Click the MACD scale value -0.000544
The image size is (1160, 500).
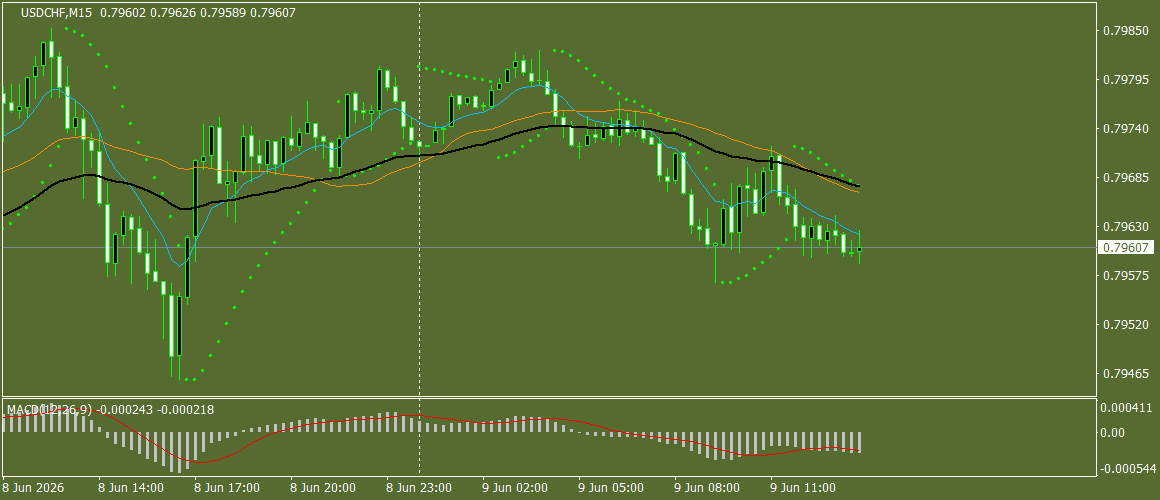1126,468
